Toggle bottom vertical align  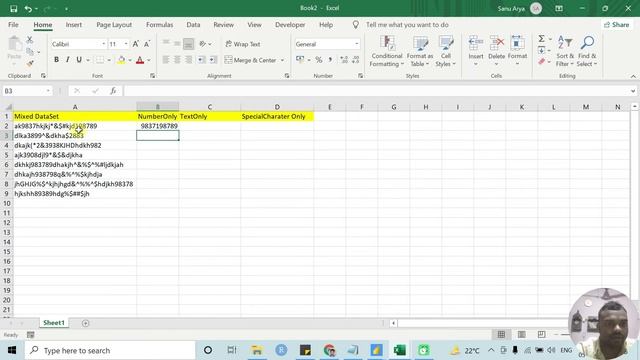(188, 44)
